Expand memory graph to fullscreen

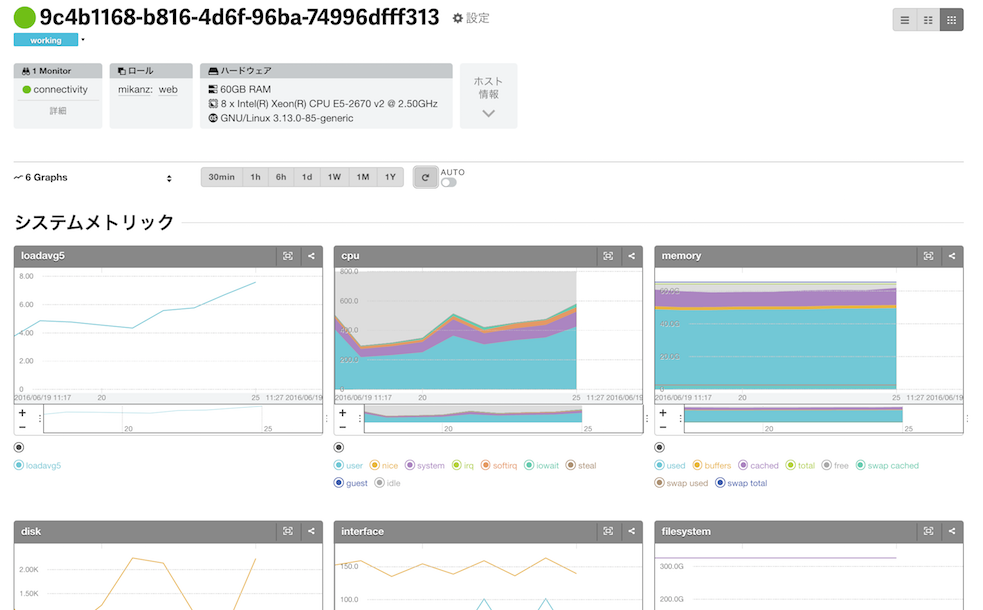928,256
